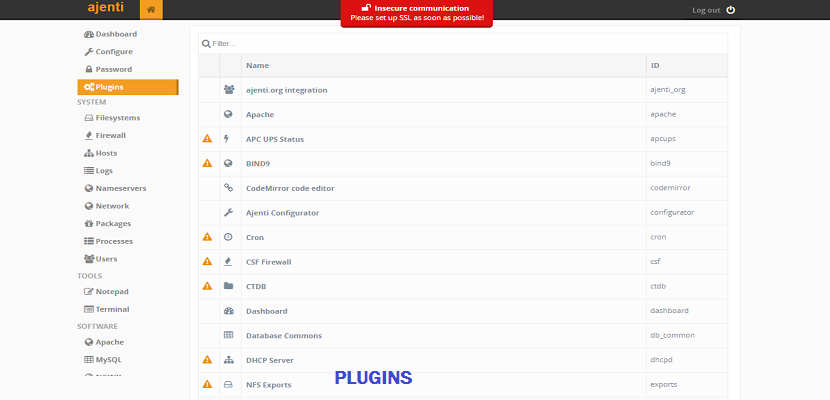Screen dimensions: 830x400
Task: Click the users icon for ajenti.org integration
Action: [229, 90]
